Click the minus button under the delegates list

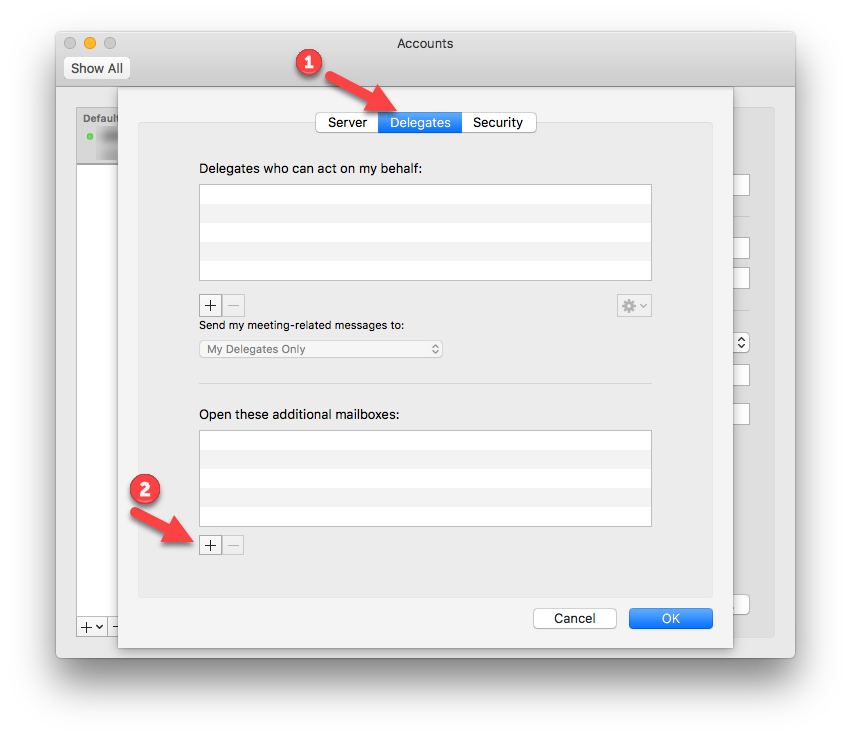point(233,306)
